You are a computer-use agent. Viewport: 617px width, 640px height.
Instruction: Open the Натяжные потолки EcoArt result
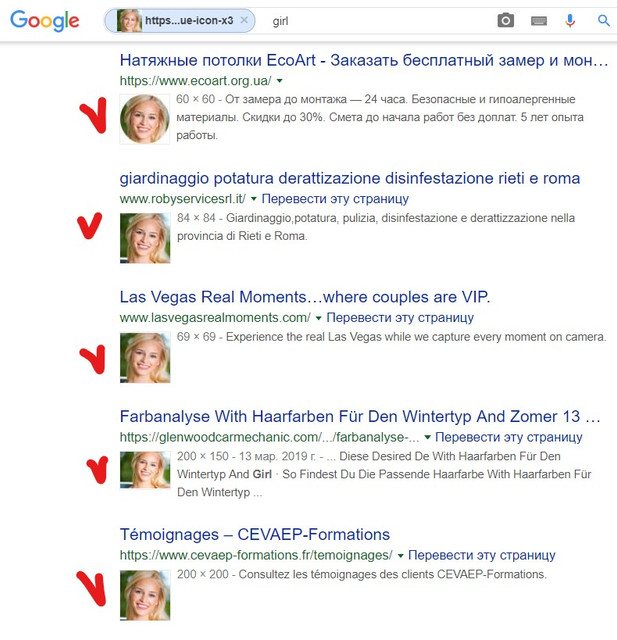pyautogui.click(x=364, y=60)
